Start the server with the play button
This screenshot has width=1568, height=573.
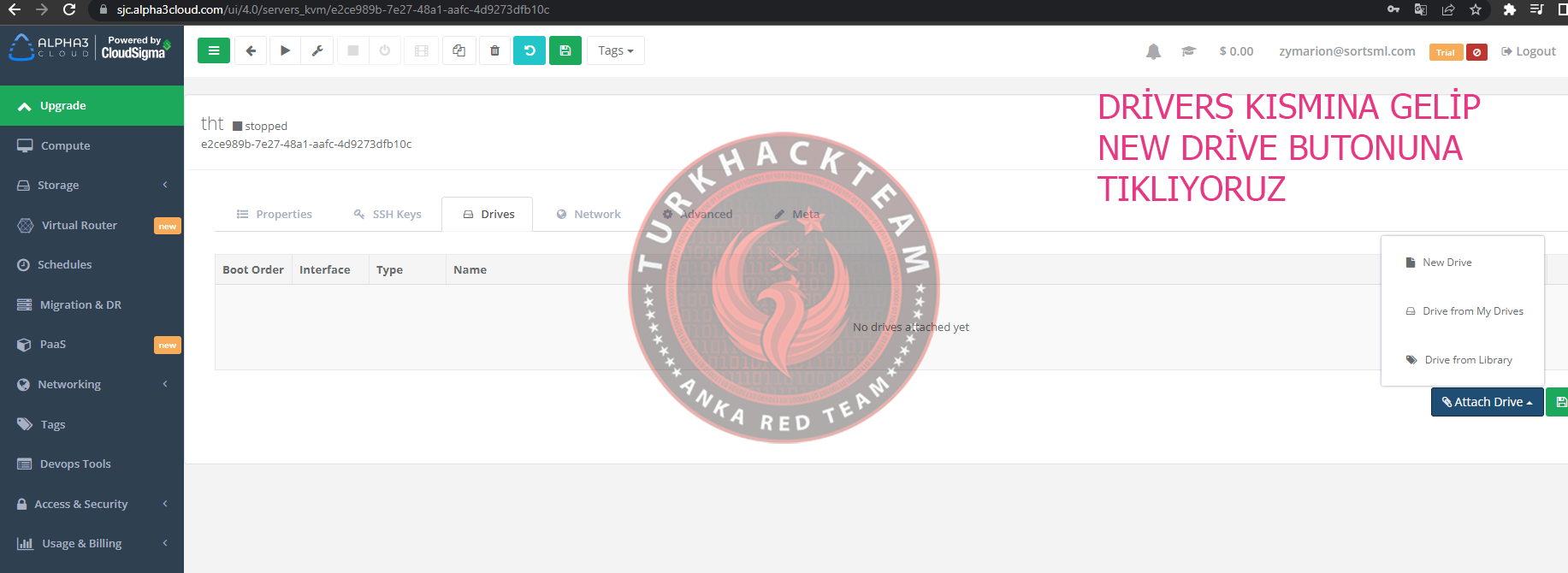click(x=285, y=50)
